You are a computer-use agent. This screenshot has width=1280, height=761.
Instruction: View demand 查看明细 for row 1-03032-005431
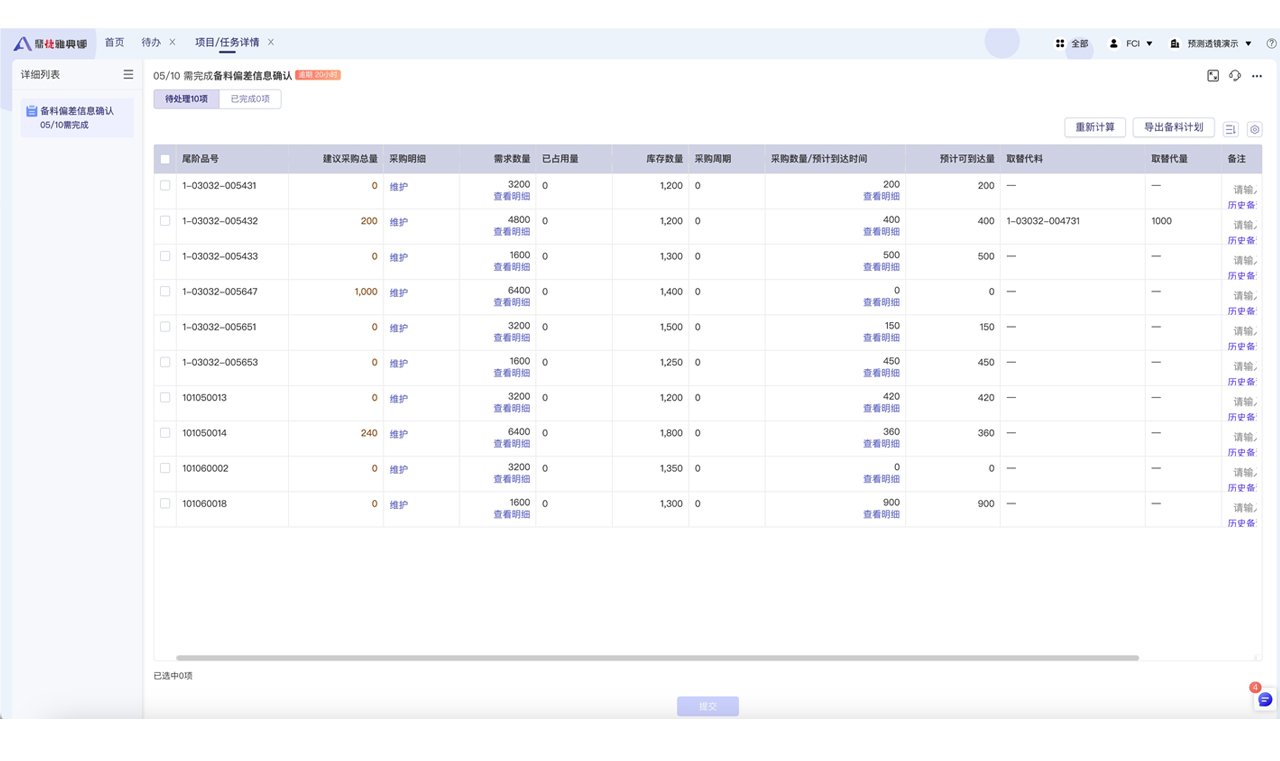click(512, 197)
